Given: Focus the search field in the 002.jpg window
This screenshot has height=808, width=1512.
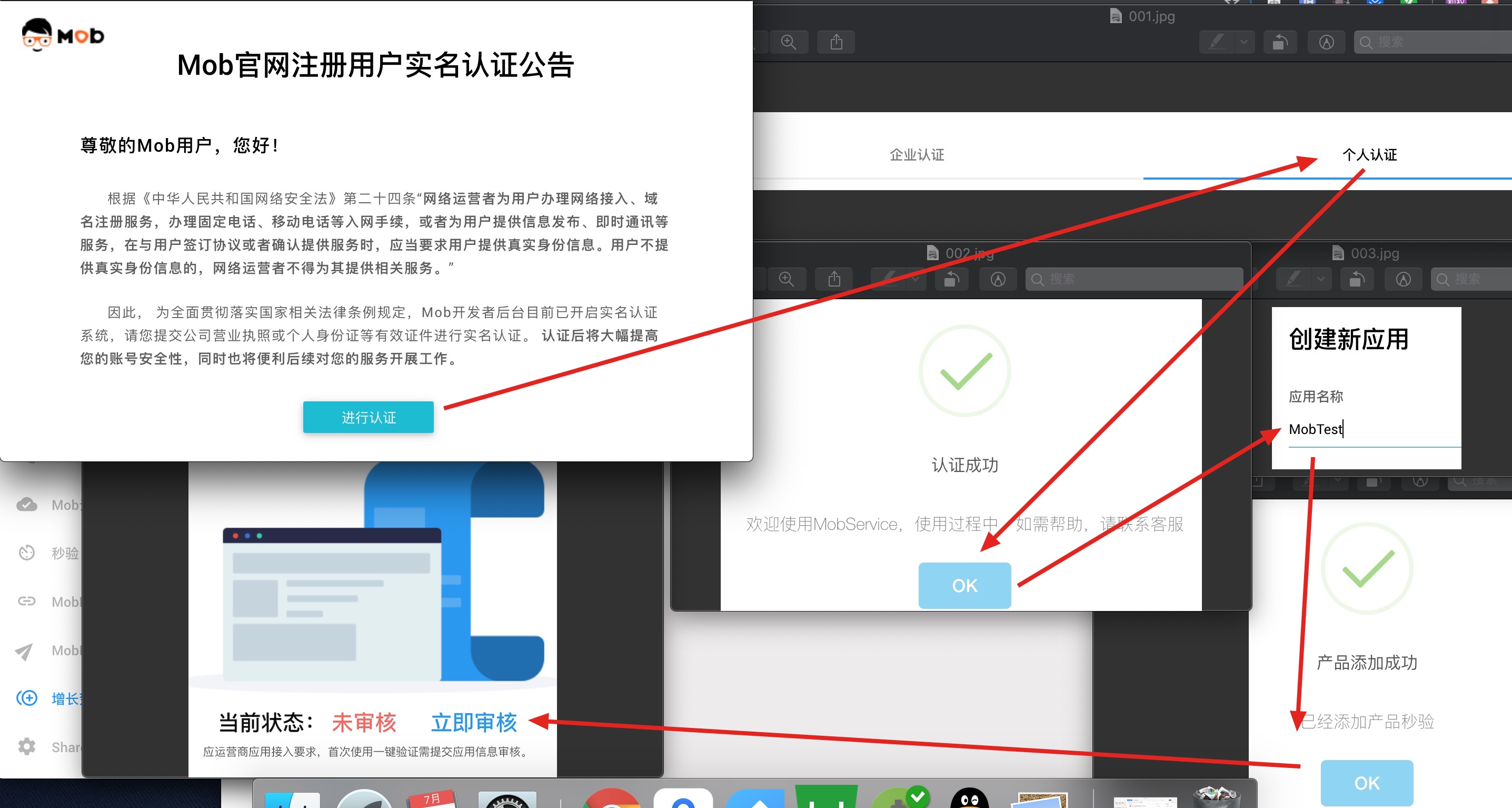Looking at the screenshot, I should coord(1134,280).
